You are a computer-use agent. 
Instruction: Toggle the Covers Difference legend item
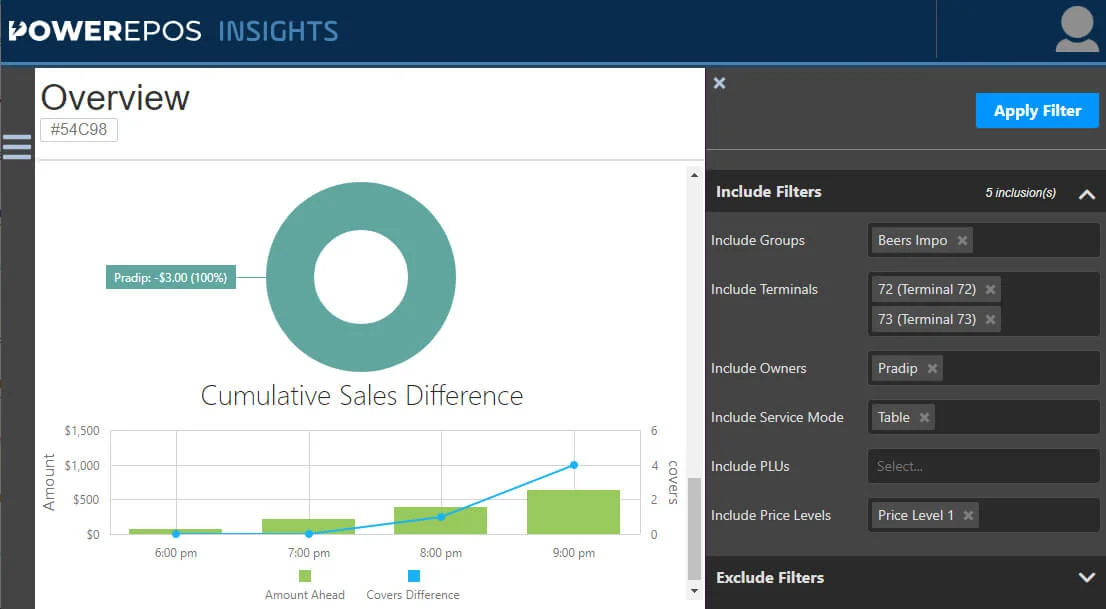pos(413,586)
